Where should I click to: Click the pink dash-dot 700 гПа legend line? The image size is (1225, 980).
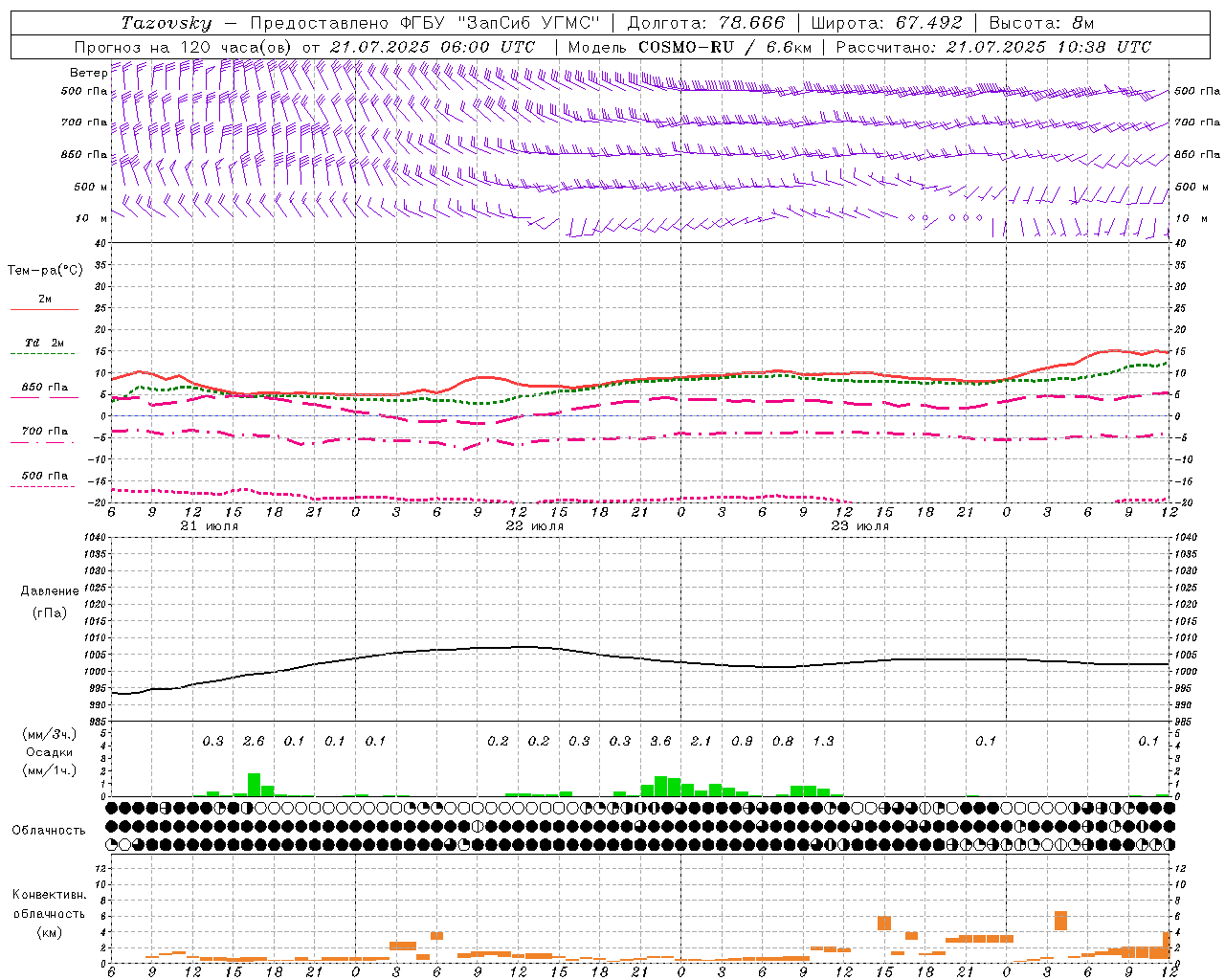pos(44,443)
